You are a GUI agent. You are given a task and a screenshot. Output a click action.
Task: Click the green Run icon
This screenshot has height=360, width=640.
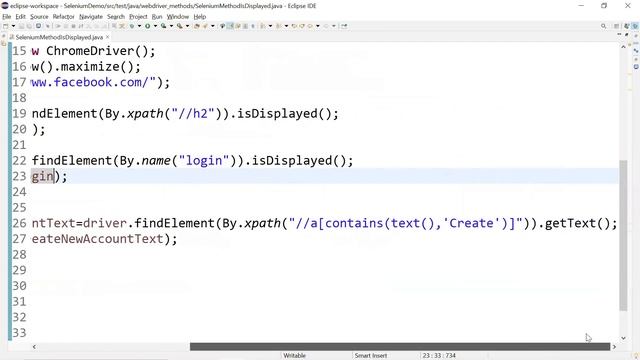click(147, 26)
